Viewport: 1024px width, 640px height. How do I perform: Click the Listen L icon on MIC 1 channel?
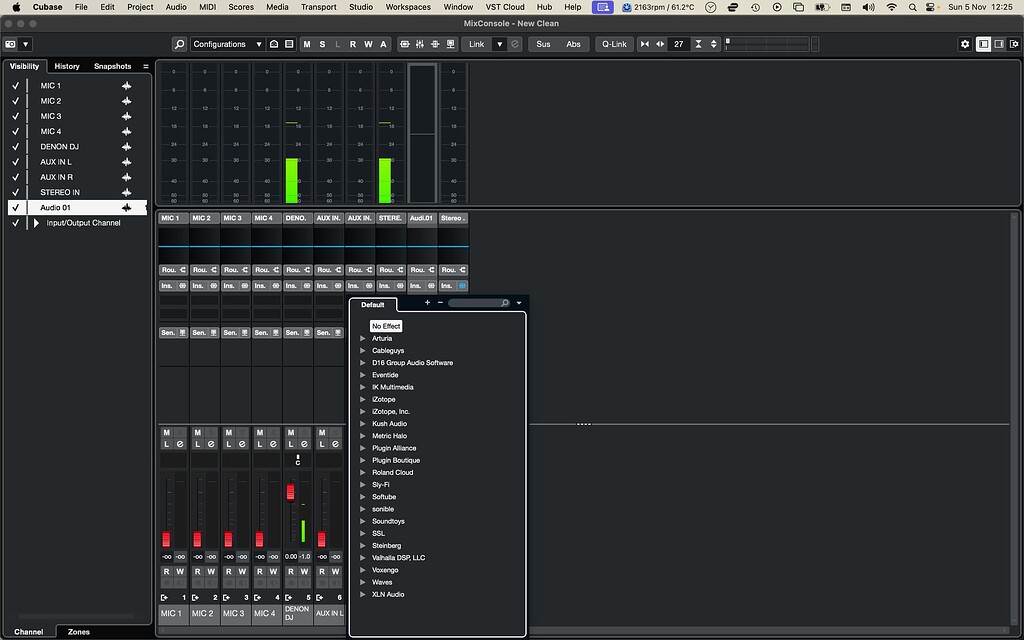point(166,443)
